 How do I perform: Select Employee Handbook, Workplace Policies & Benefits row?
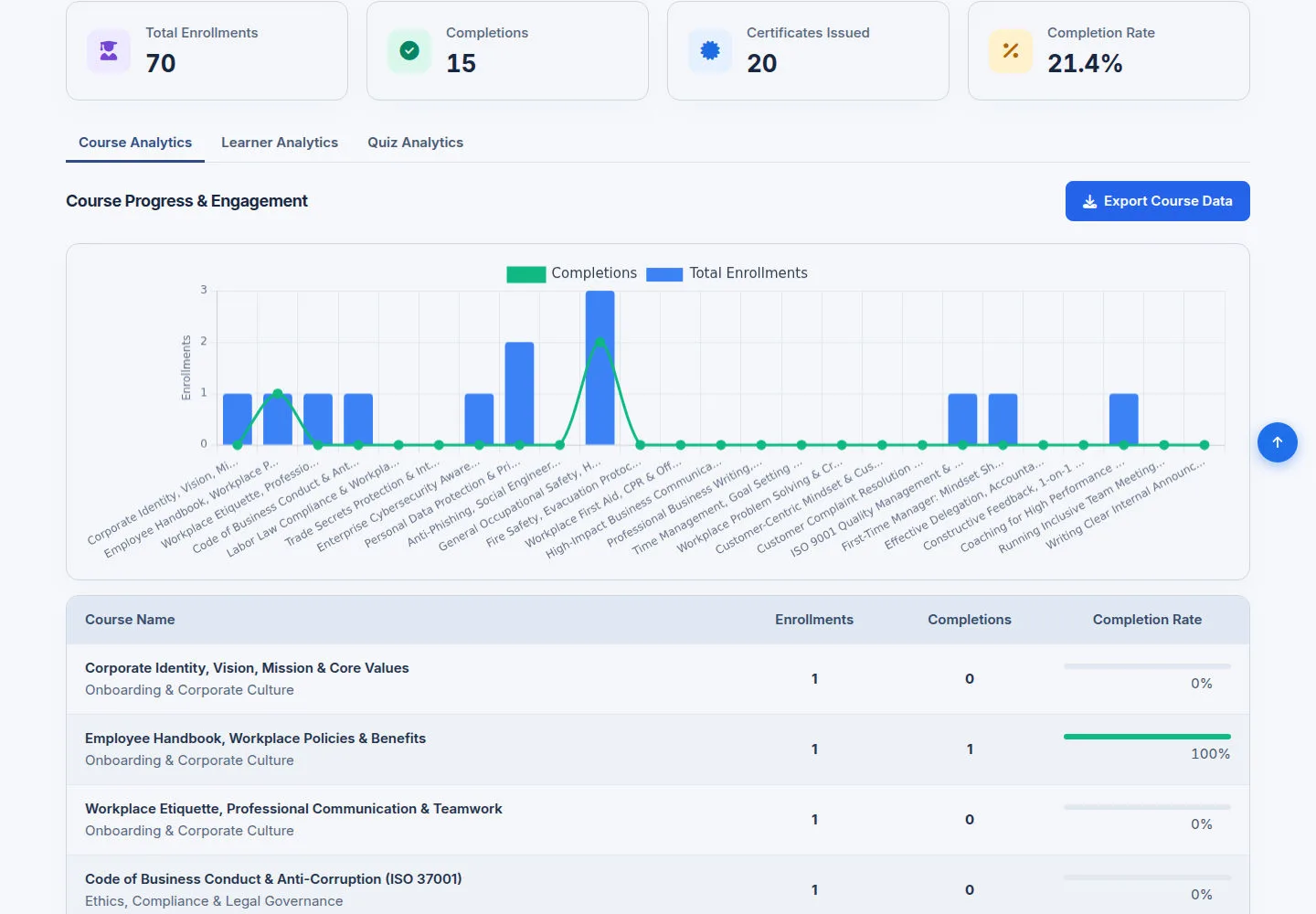tap(658, 749)
